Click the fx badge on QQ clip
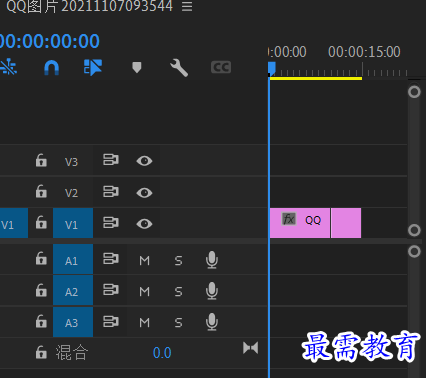The image size is (426, 378). 289,219
